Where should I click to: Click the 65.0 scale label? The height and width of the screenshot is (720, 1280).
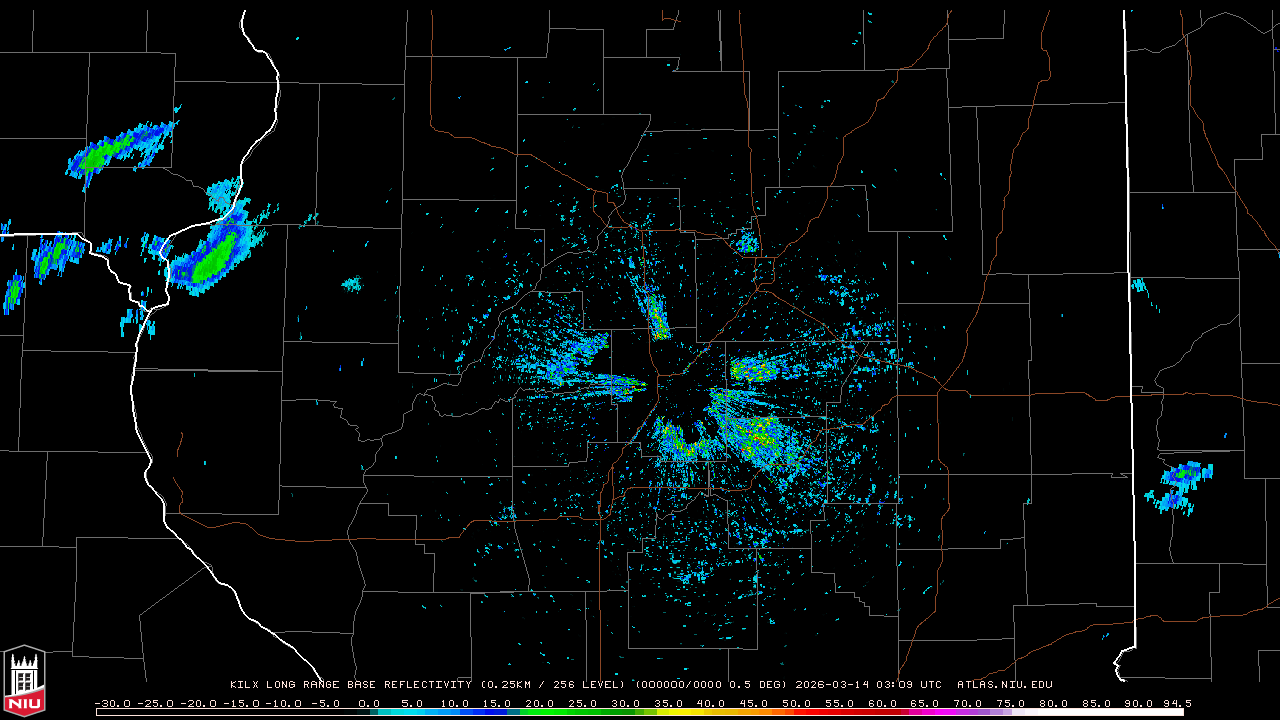click(x=924, y=703)
